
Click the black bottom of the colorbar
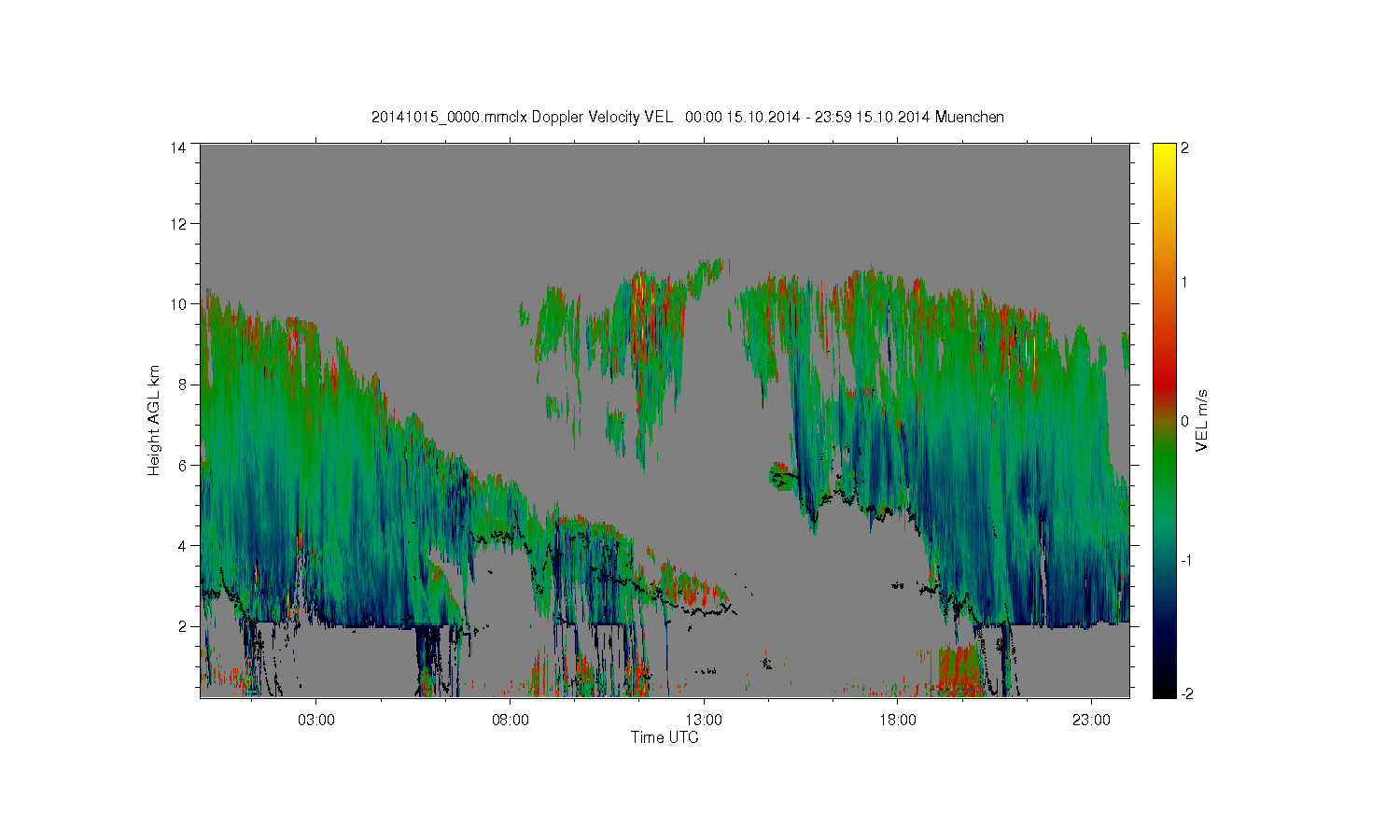(1164, 692)
